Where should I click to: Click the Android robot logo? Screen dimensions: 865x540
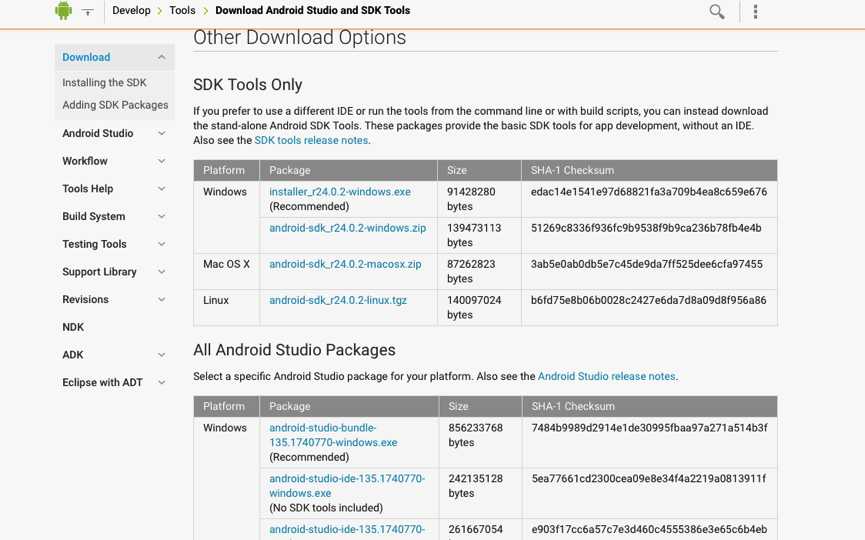pos(63,10)
